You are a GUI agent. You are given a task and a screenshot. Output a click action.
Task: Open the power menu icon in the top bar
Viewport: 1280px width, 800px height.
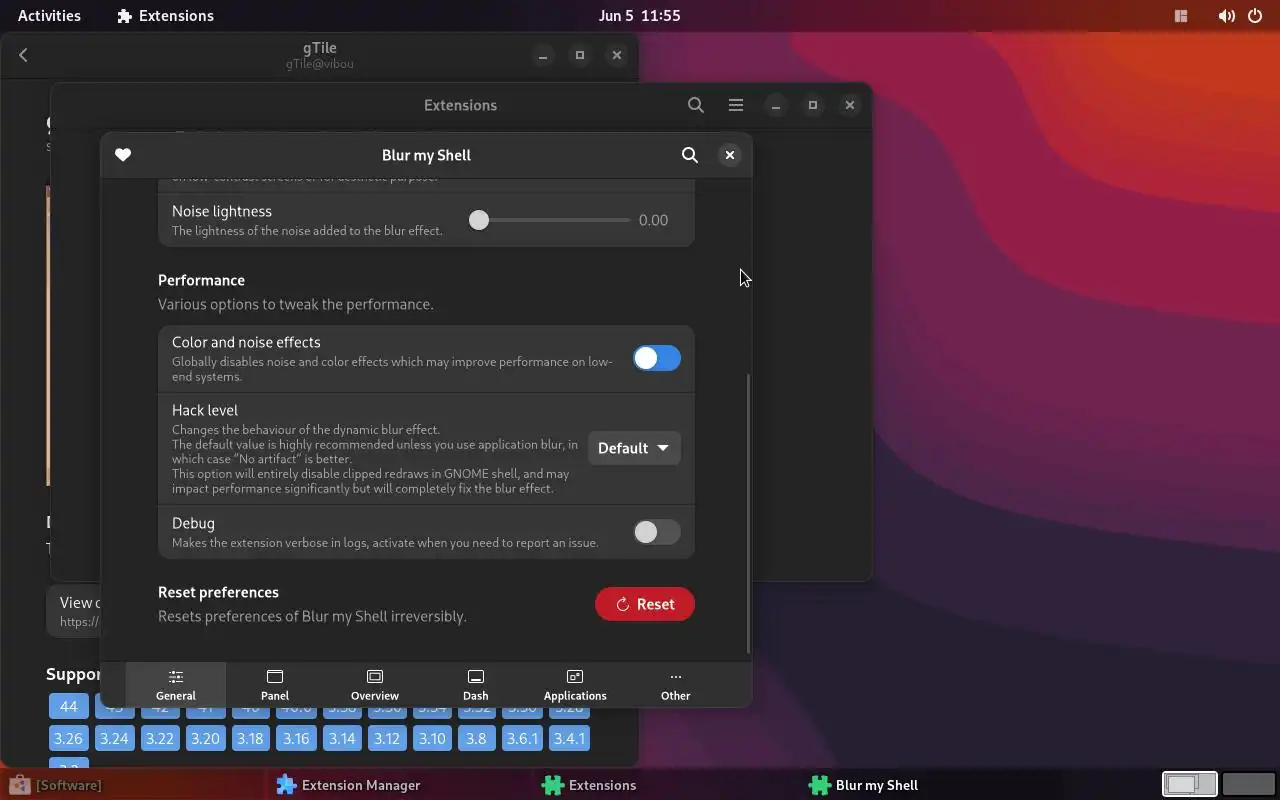pyautogui.click(x=1255, y=16)
